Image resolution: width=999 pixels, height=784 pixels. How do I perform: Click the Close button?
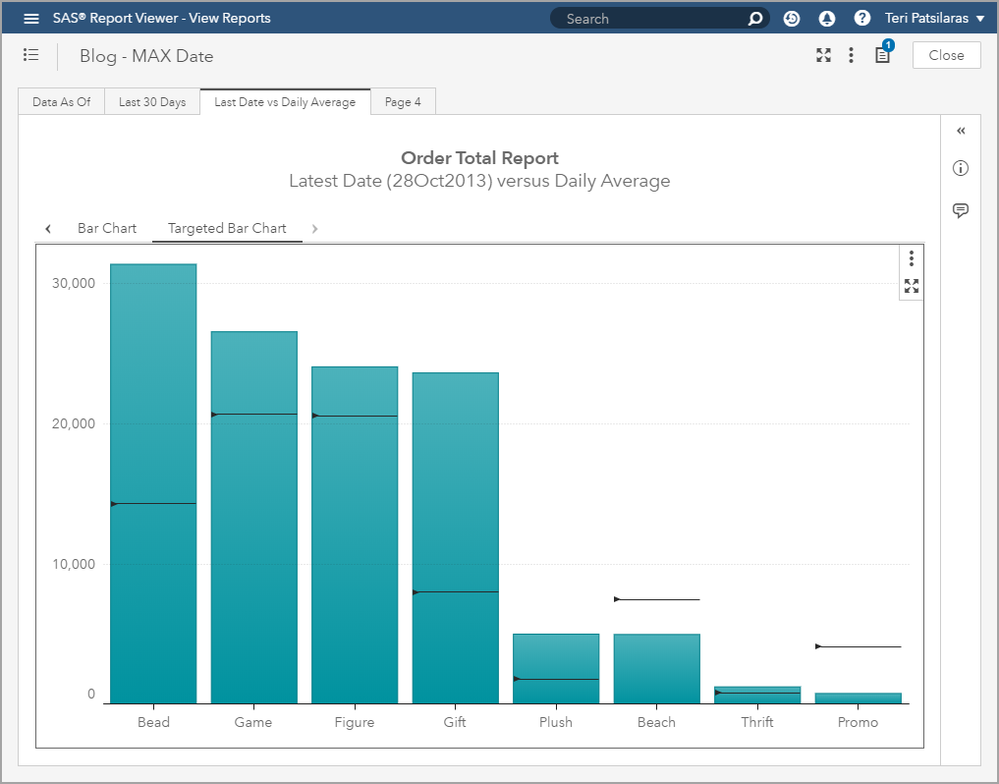pyautogui.click(x=946, y=55)
